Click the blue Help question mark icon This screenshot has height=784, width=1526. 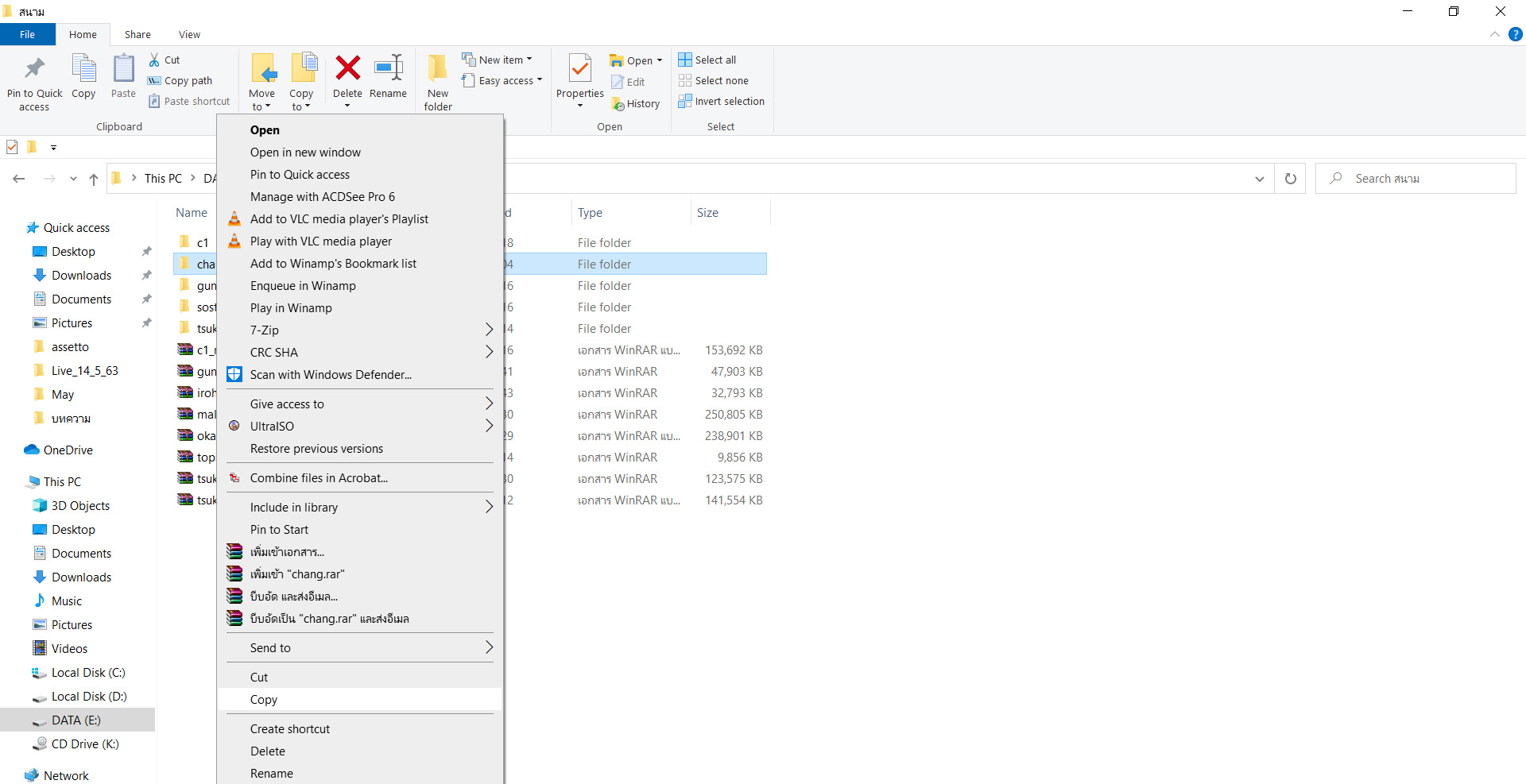click(x=1516, y=34)
